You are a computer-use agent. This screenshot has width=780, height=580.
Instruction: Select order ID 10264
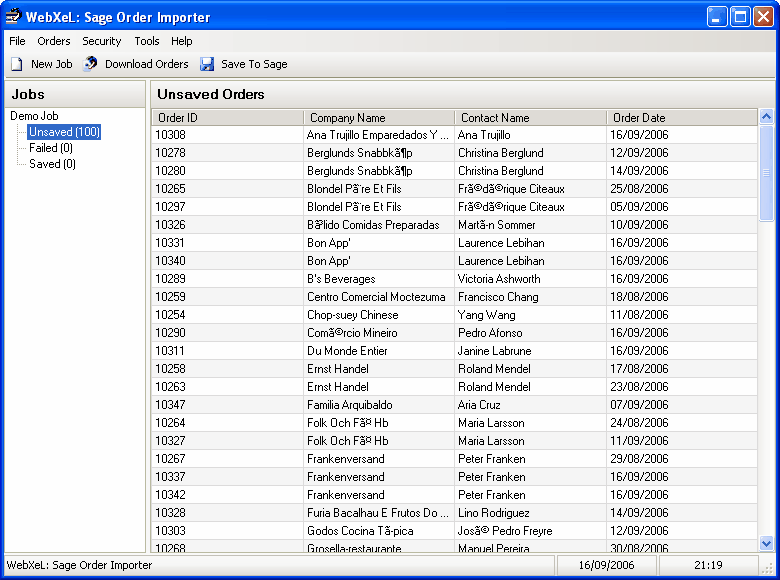tap(170, 423)
